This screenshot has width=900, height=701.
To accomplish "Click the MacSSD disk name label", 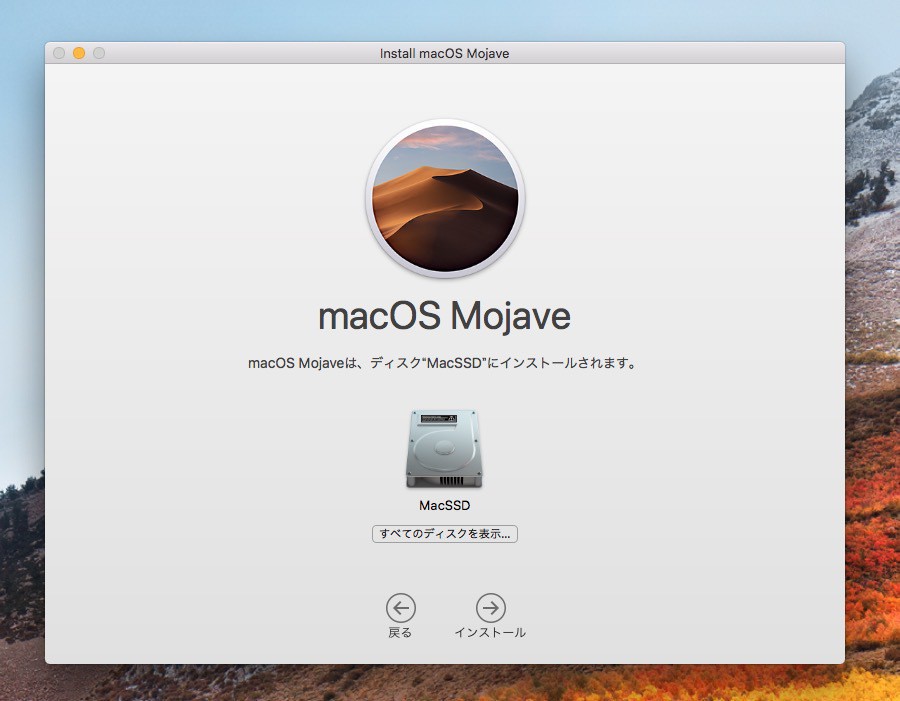I will coord(444,506).
